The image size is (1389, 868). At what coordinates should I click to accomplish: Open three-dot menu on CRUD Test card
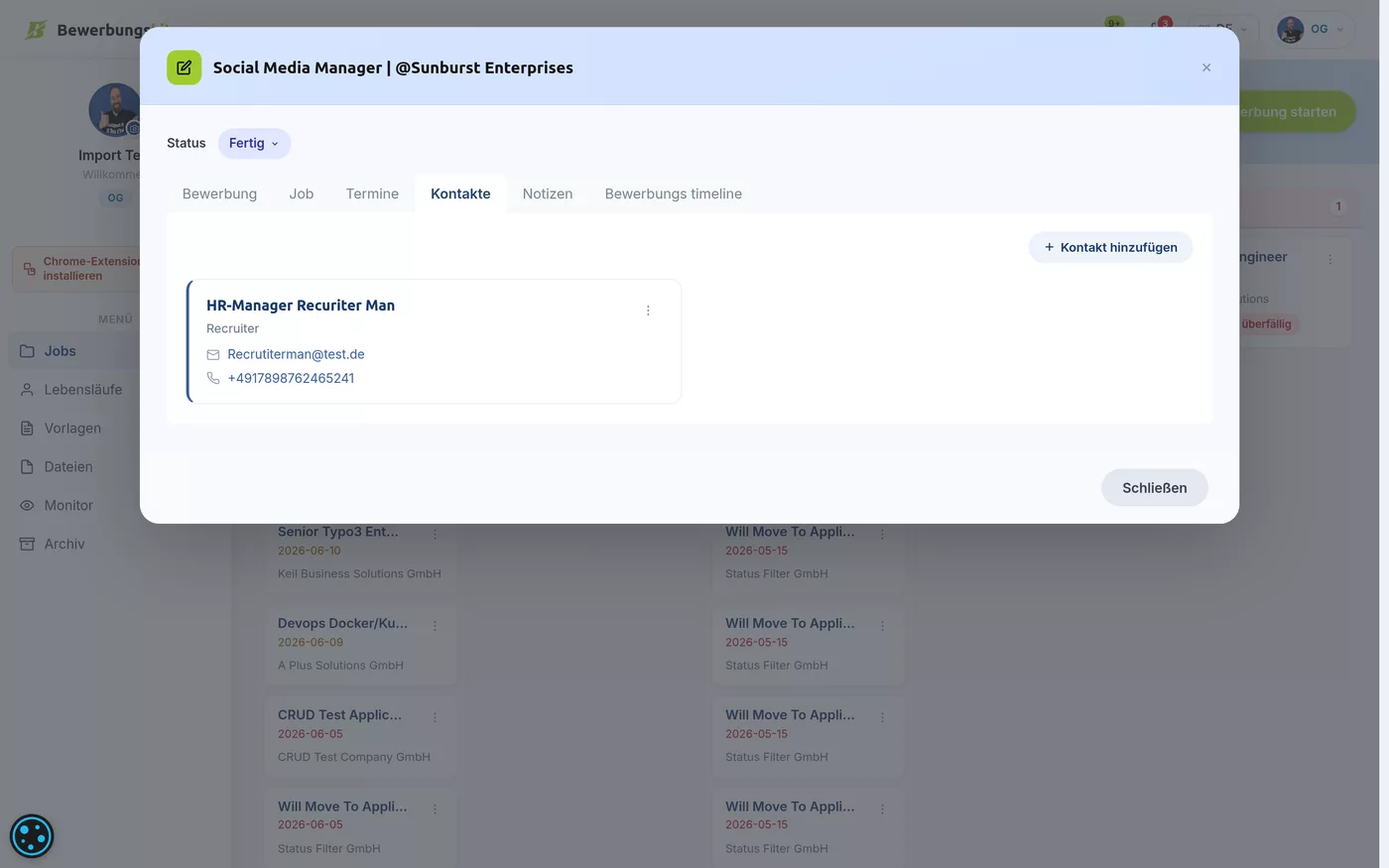click(x=435, y=717)
